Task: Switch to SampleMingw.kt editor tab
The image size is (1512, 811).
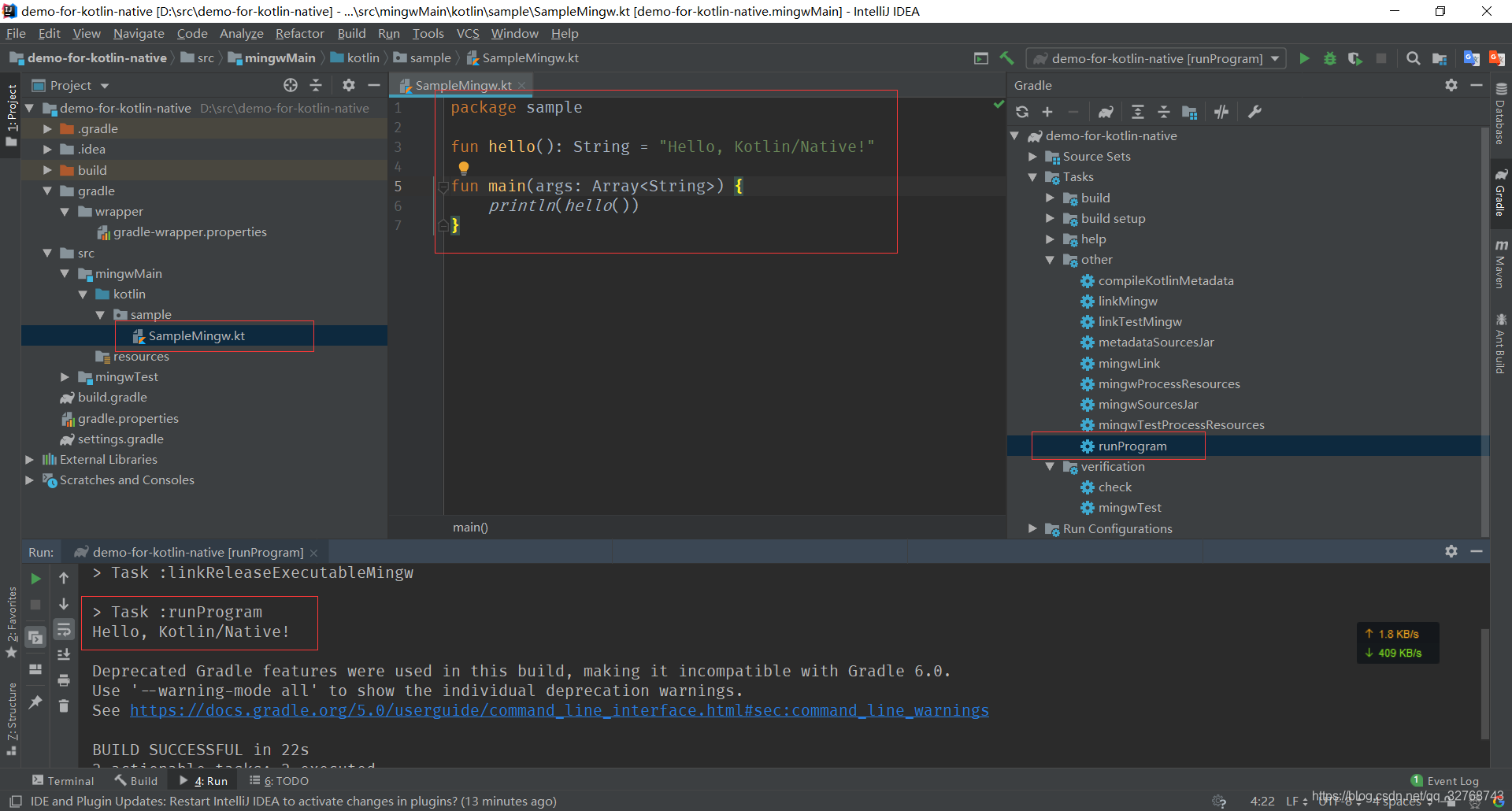Action: [x=463, y=85]
